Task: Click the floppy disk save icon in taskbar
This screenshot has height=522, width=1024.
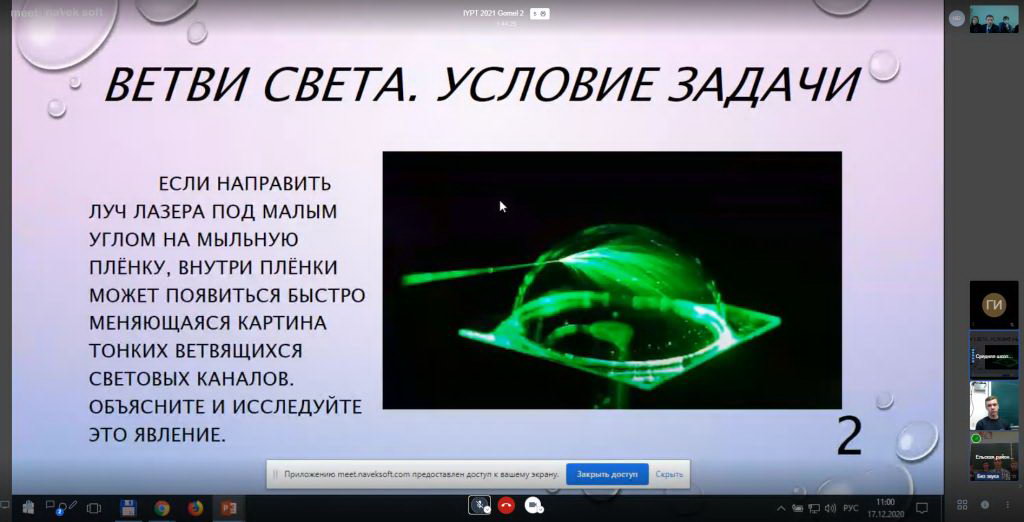Action: pyautogui.click(x=128, y=508)
